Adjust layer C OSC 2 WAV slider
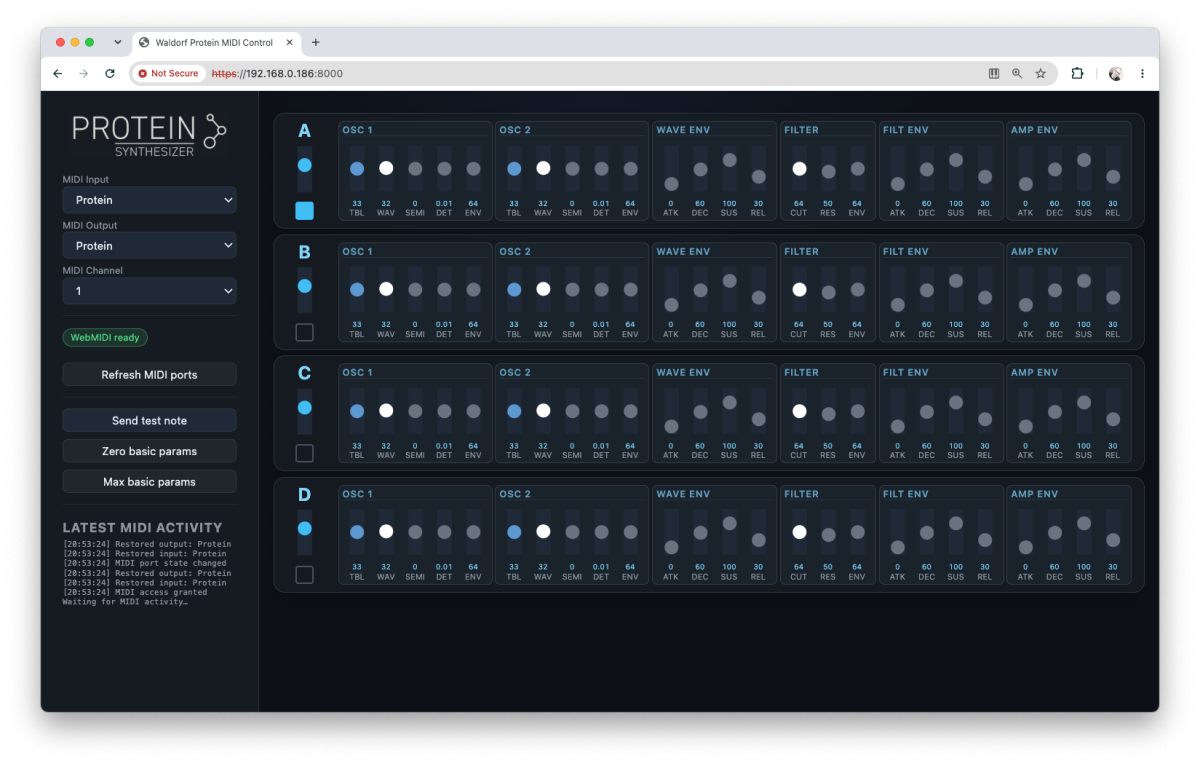Screen dimensions: 1200x766 tap(543, 411)
